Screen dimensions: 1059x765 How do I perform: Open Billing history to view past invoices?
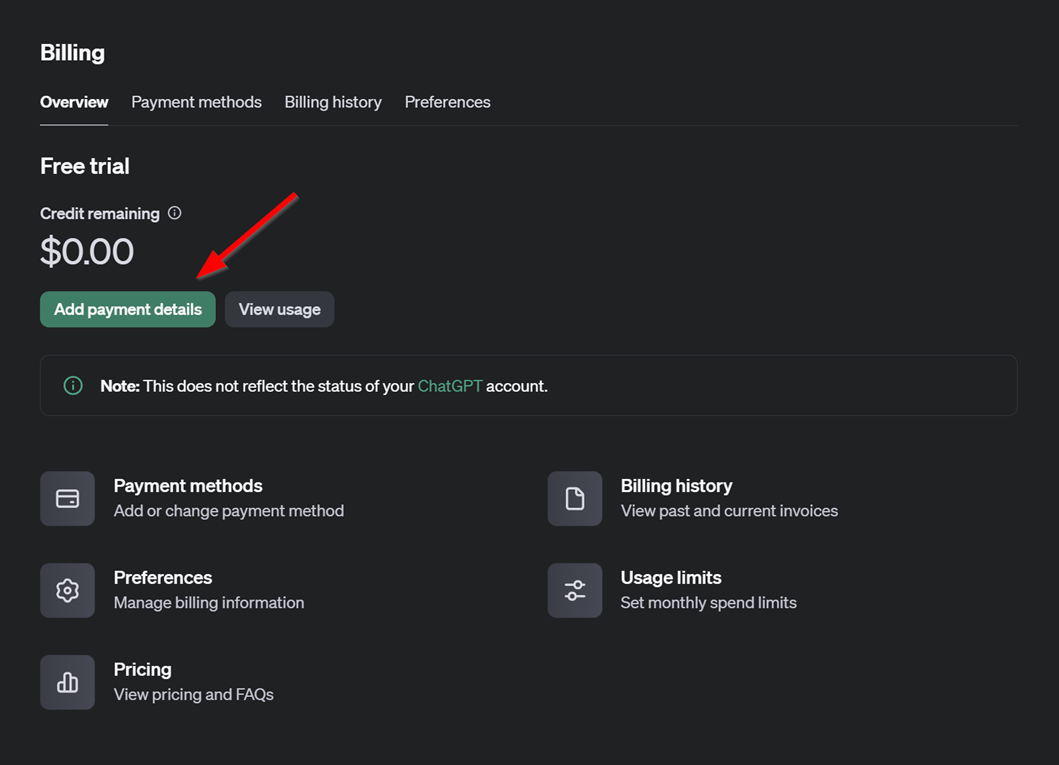click(x=677, y=485)
